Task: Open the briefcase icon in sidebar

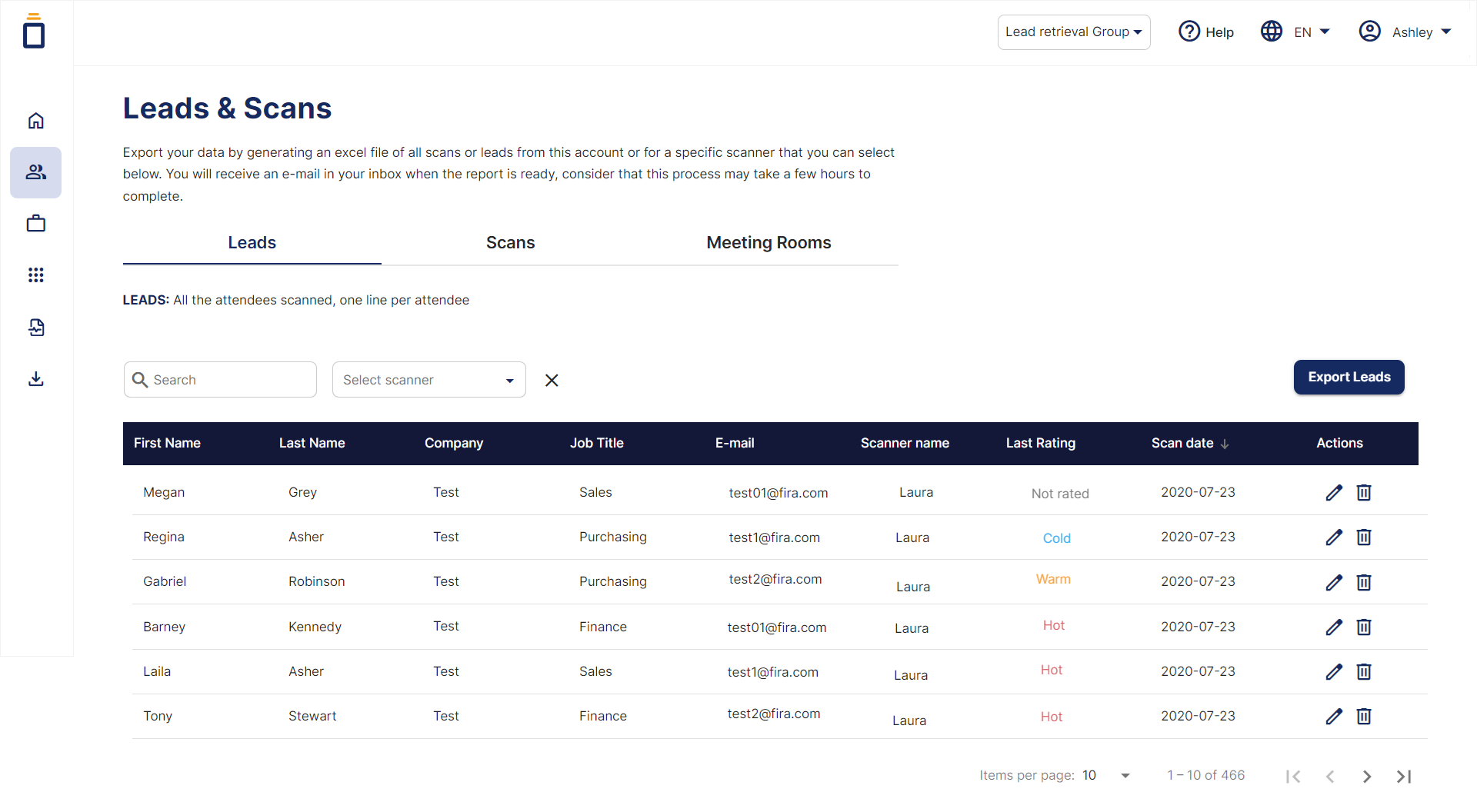Action: point(35,224)
